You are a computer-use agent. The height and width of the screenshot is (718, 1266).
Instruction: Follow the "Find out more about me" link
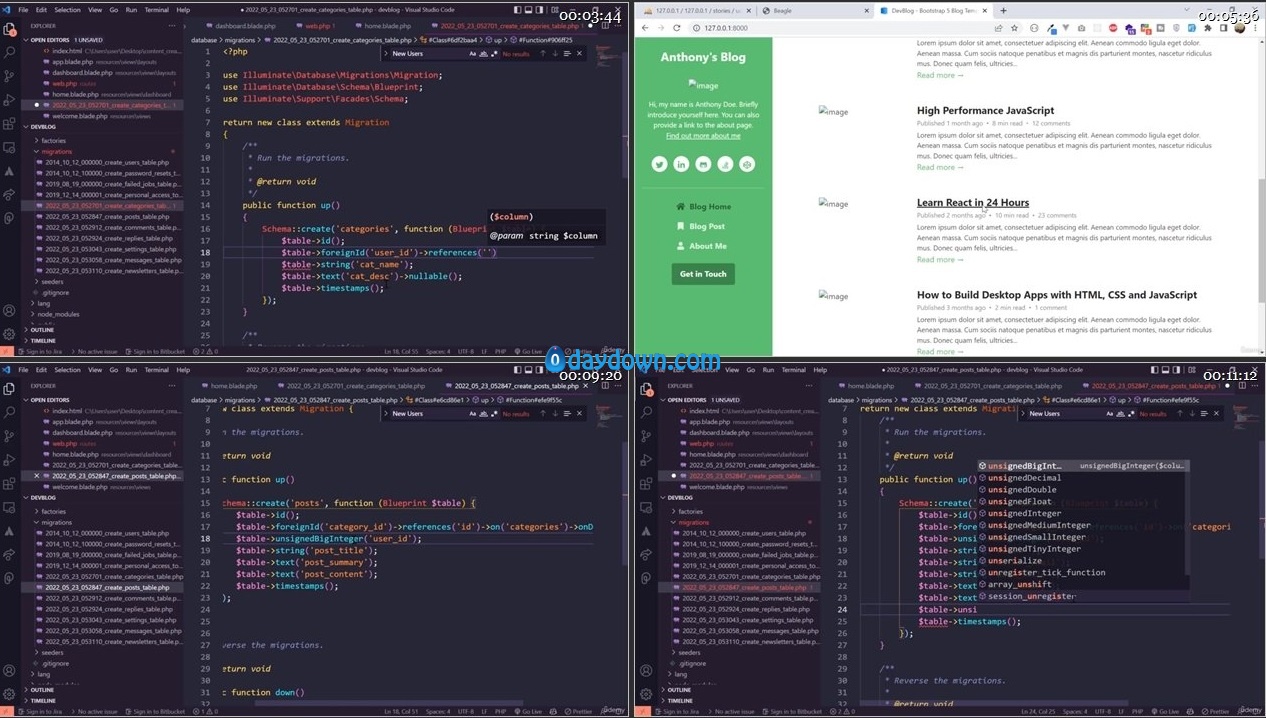(x=703, y=136)
